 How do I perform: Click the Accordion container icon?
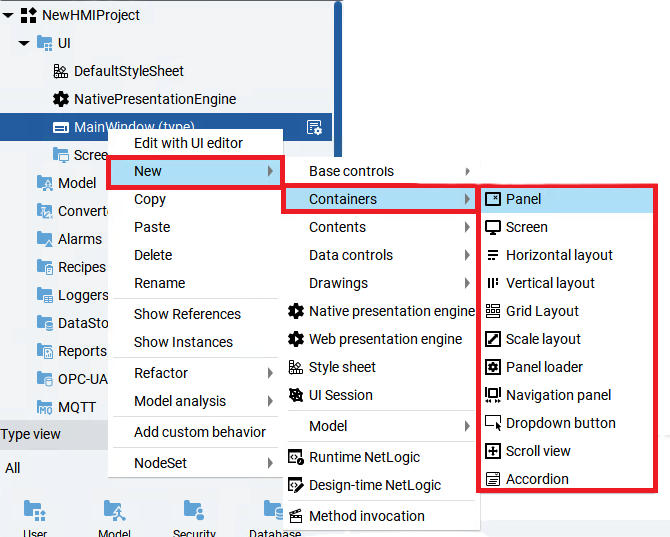pyautogui.click(x=493, y=479)
